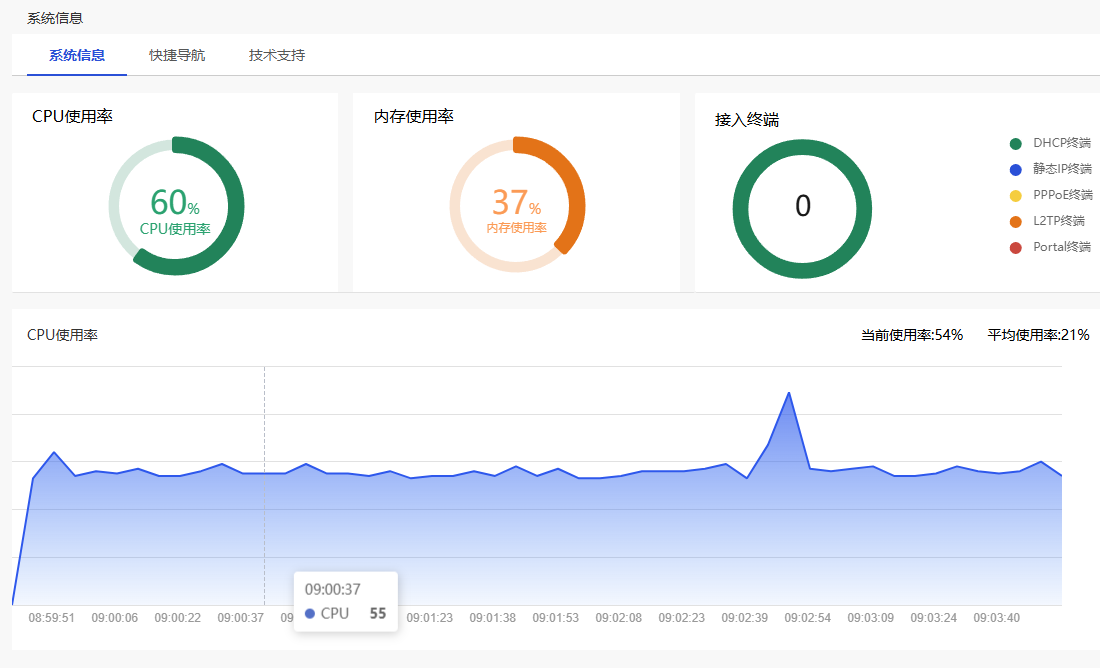Click the green 接入终端 ring showing 0

point(803,208)
